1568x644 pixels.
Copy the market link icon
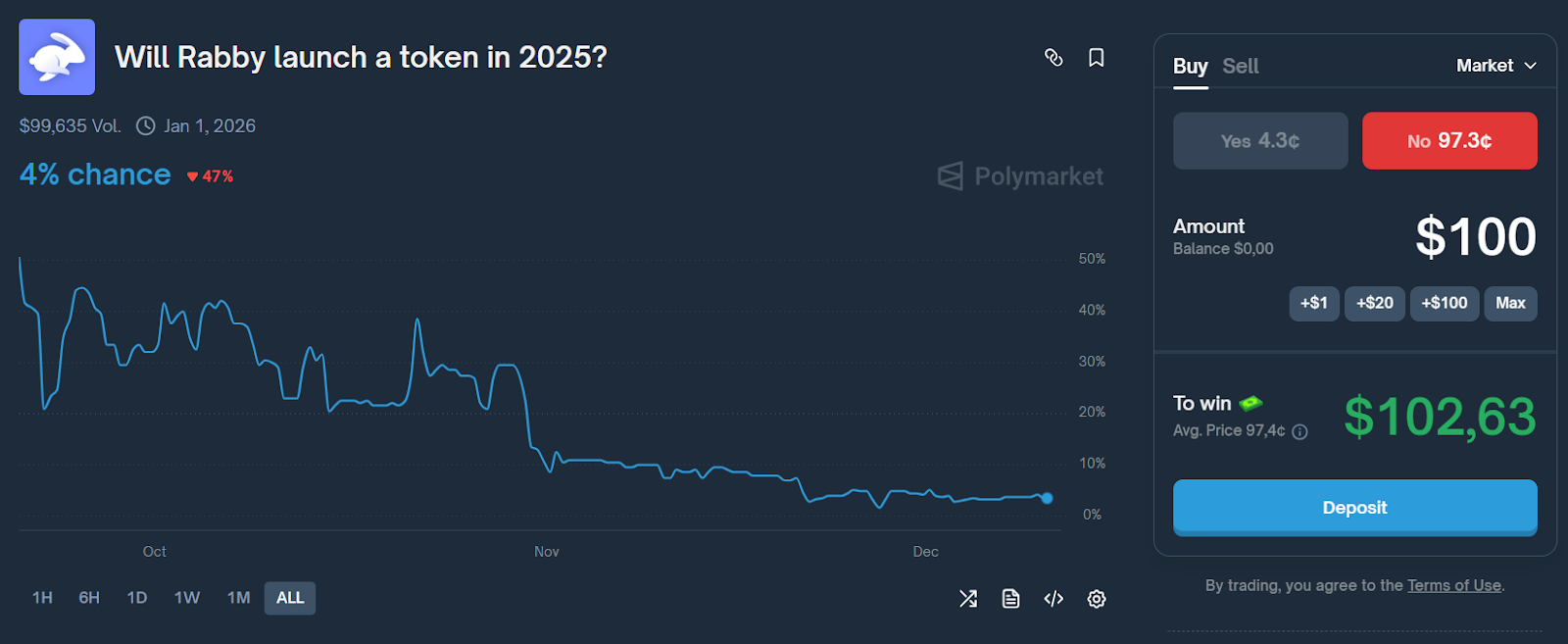(1053, 58)
